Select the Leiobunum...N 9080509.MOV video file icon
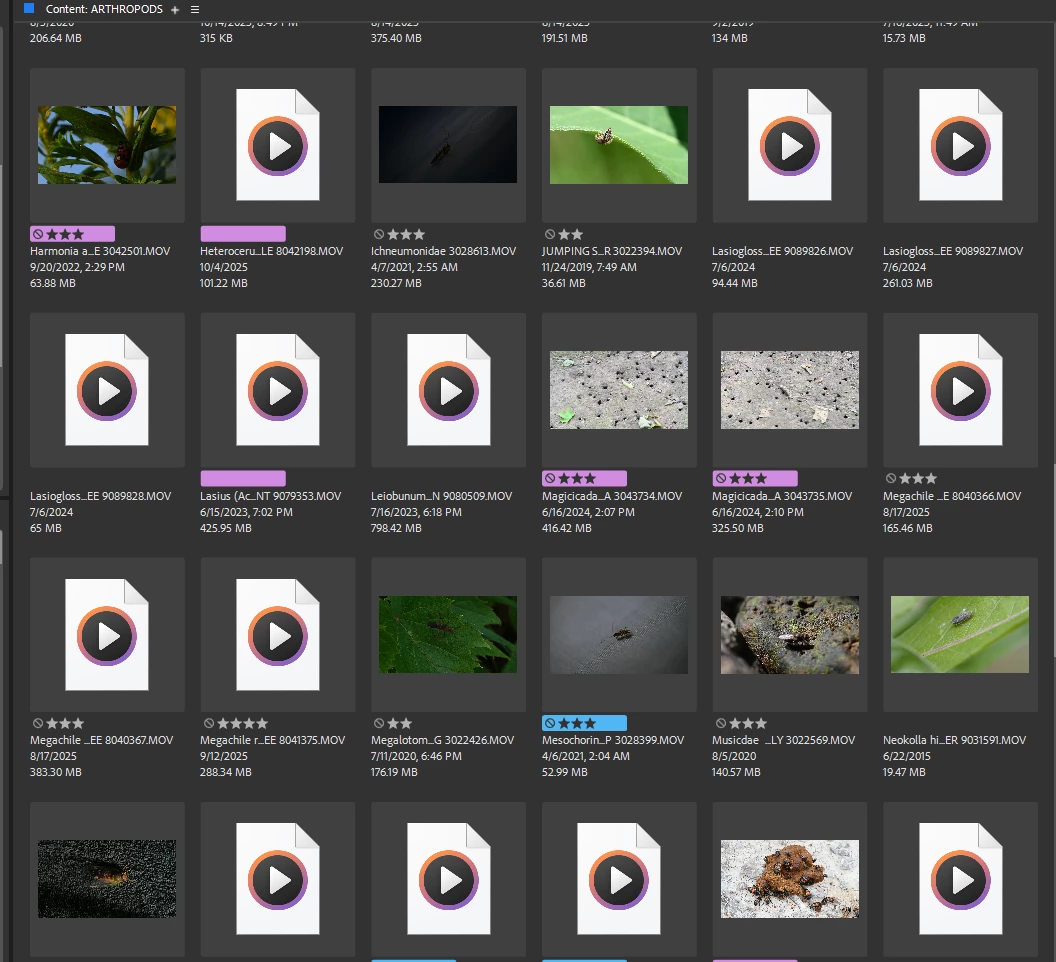The image size is (1056, 962). pos(449,389)
